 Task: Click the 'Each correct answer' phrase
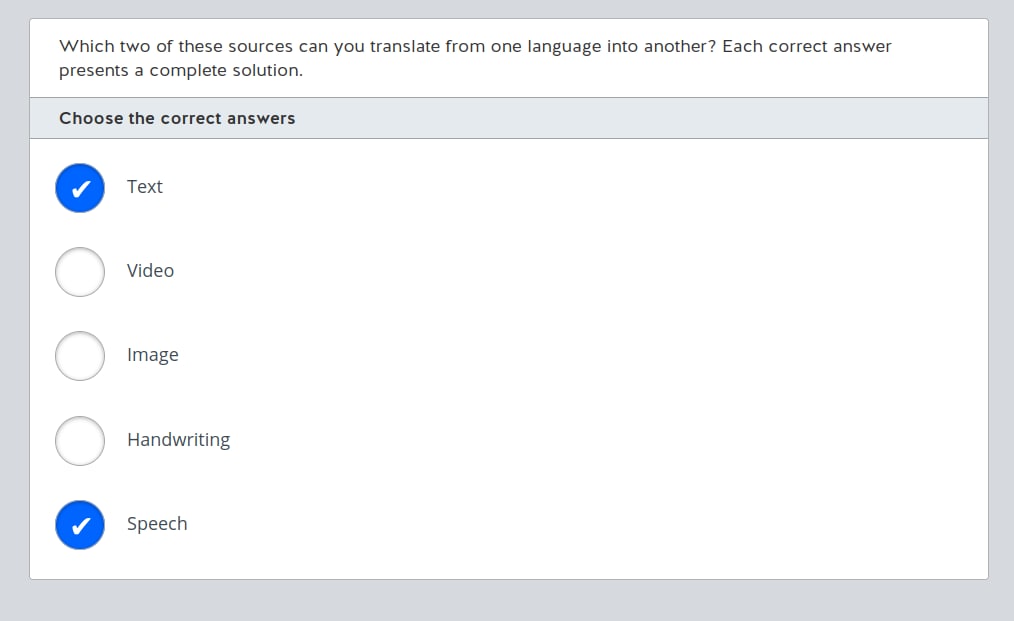806,46
